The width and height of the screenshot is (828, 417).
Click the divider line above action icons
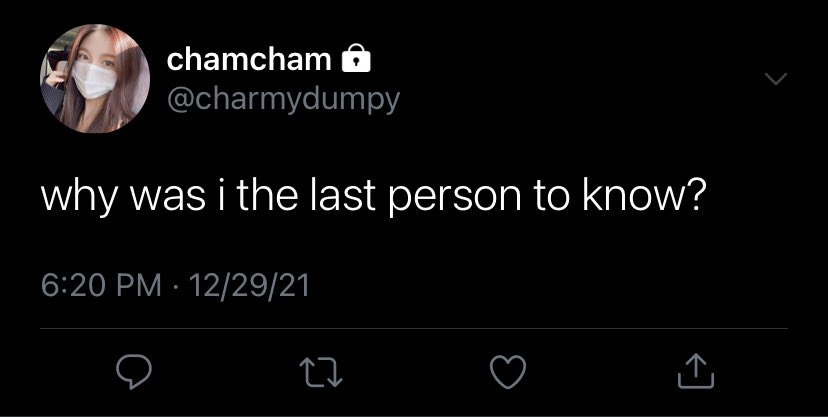click(x=414, y=328)
